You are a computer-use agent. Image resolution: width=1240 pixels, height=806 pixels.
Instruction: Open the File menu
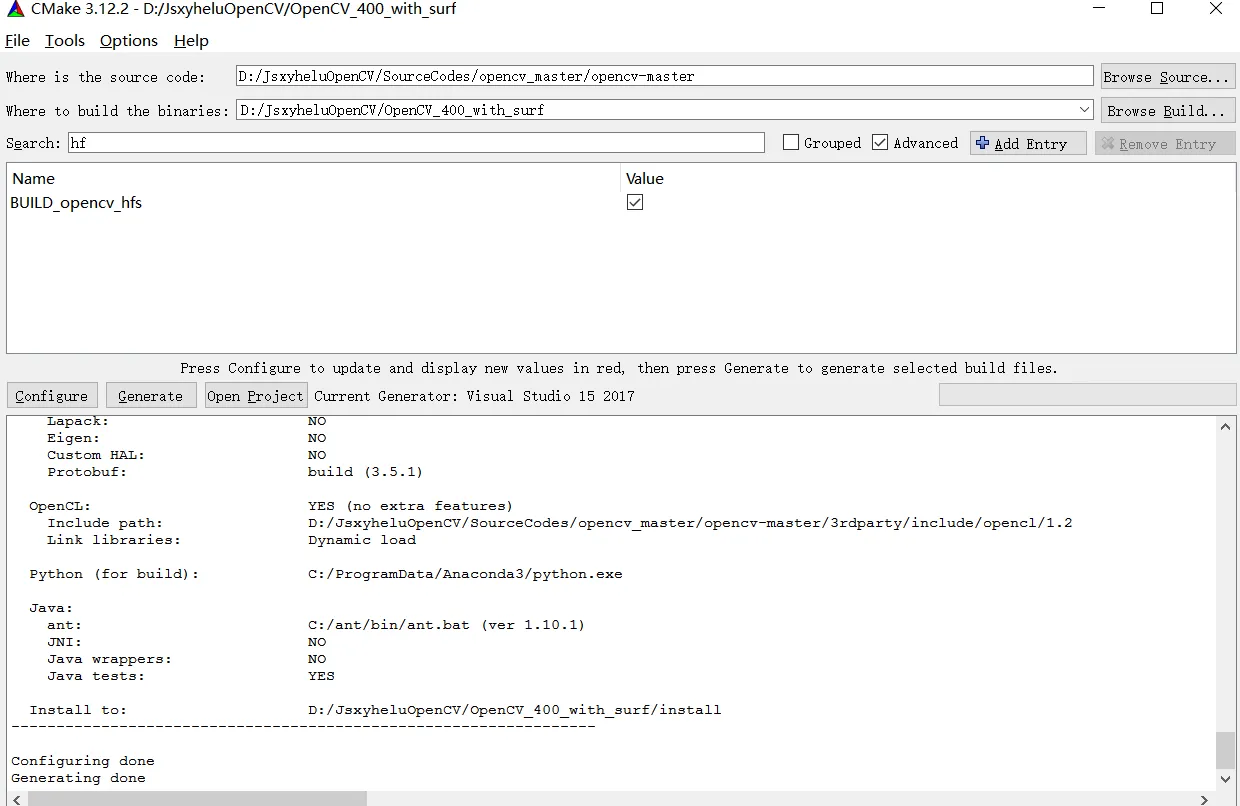click(18, 41)
